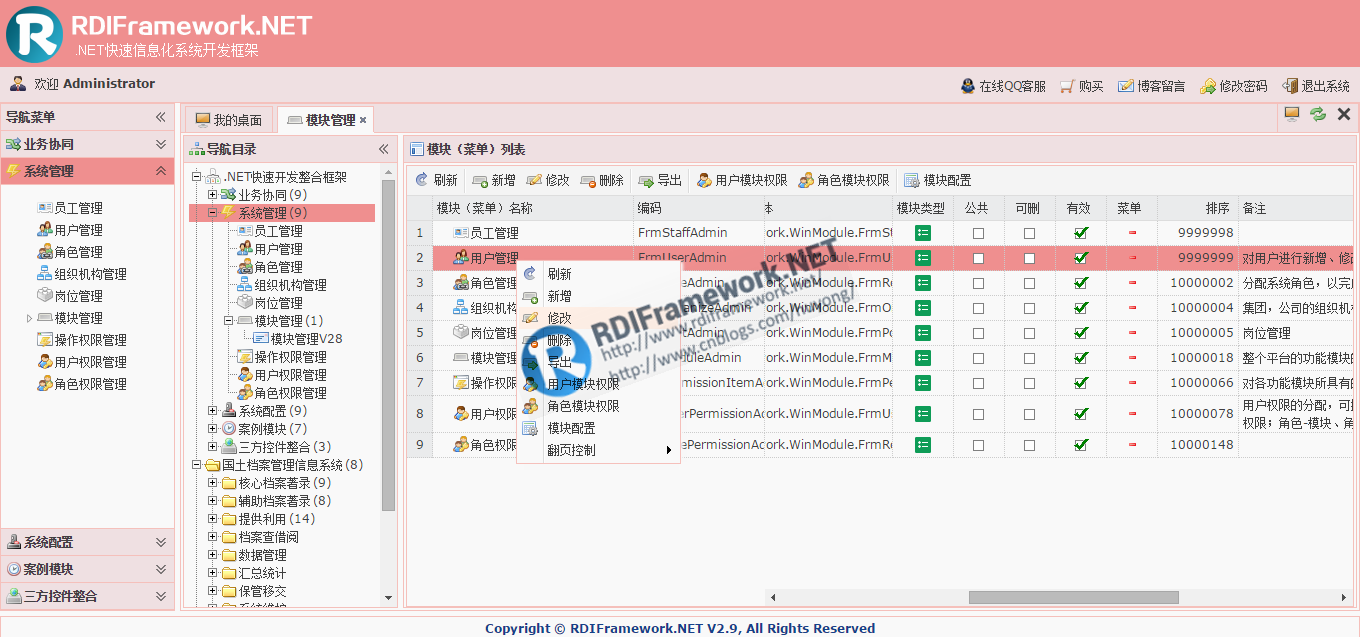This screenshot has width=1360, height=637.
Task: Toggle the 有效 checkbox in row 9
Action: 1080,445
